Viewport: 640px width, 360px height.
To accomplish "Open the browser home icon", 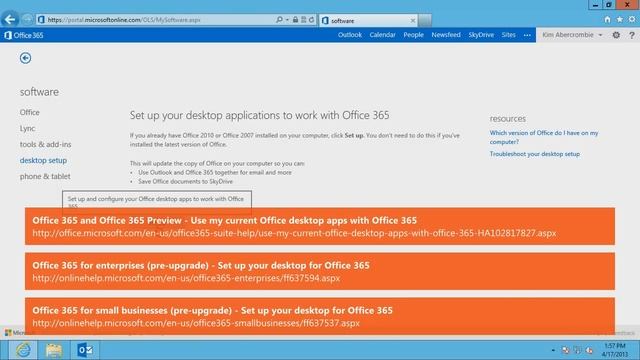I will pos(607,20).
